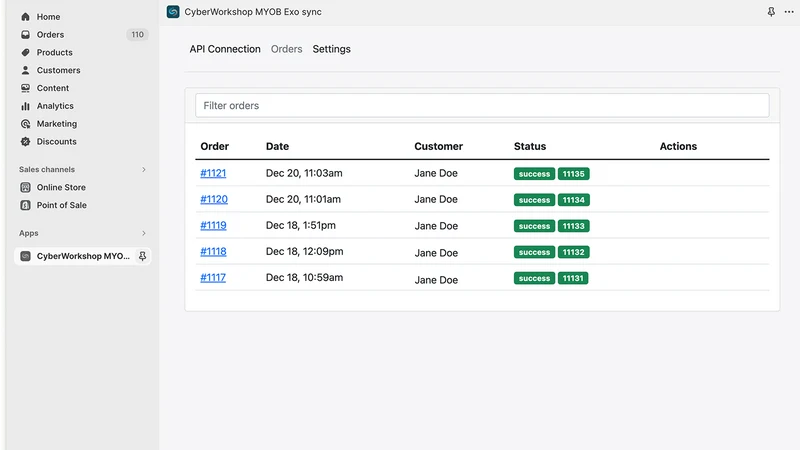Pin the app using header pin icon

point(771,12)
